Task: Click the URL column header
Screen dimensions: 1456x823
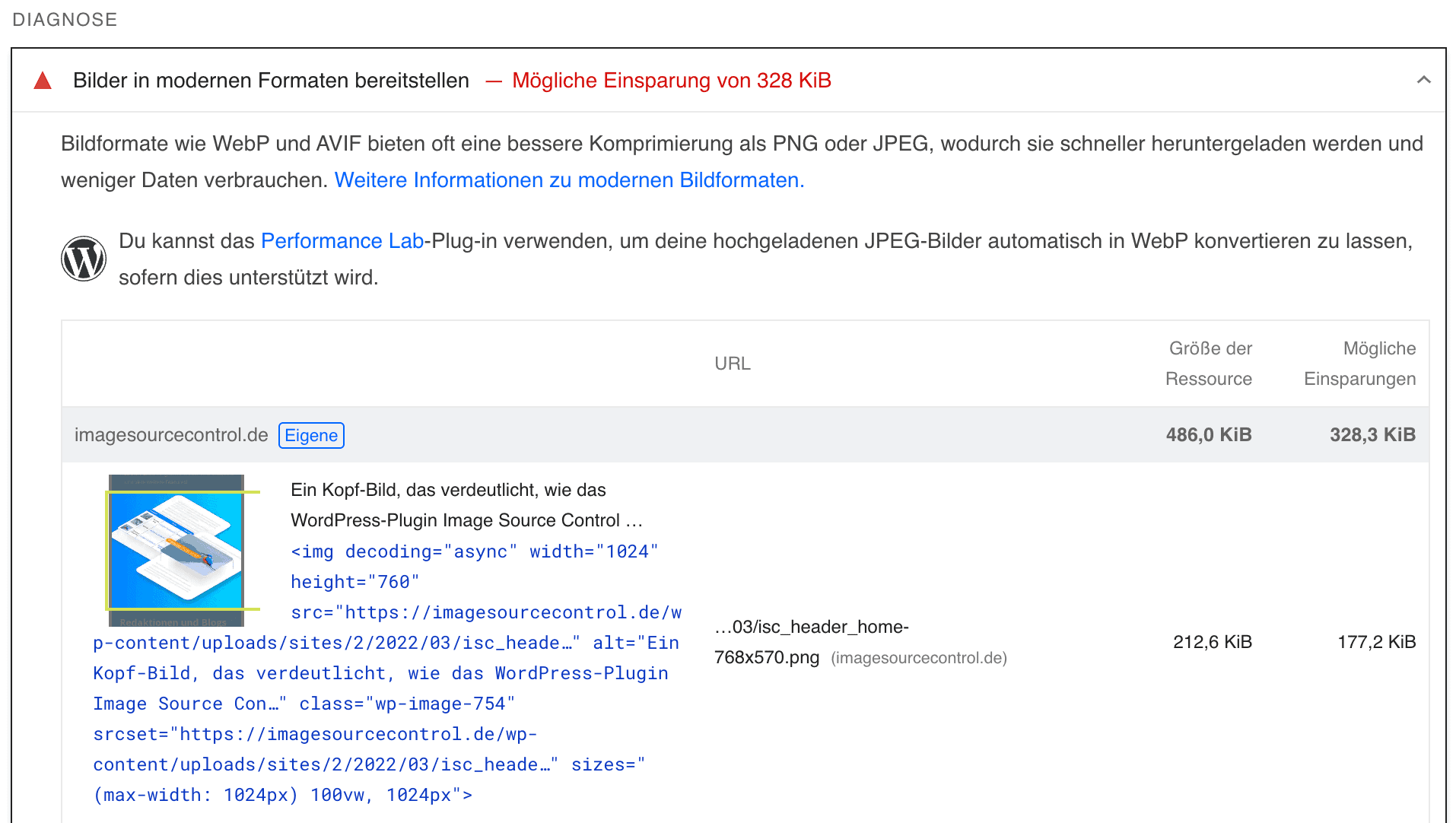Action: [x=732, y=363]
